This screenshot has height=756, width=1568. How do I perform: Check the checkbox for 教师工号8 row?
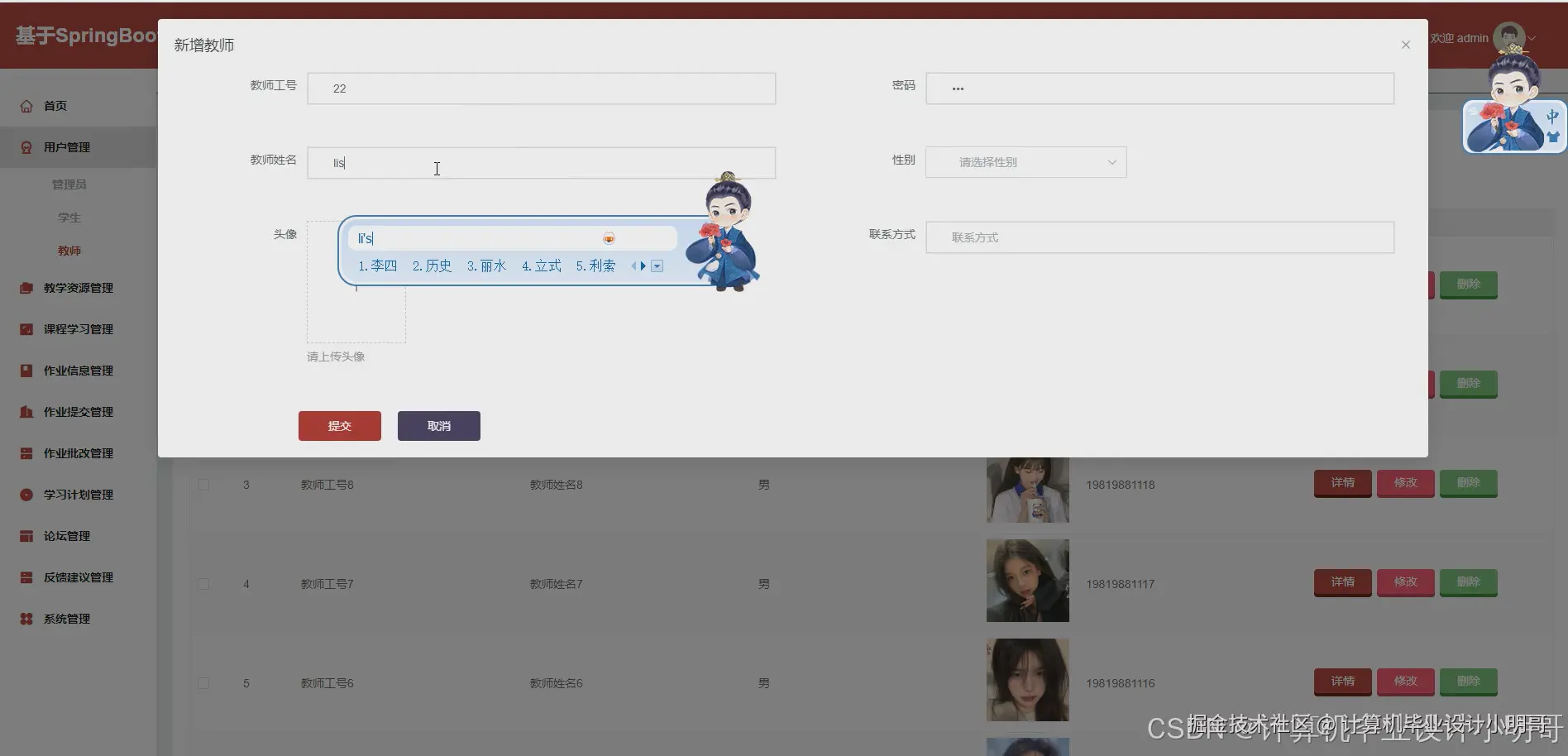[203, 485]
